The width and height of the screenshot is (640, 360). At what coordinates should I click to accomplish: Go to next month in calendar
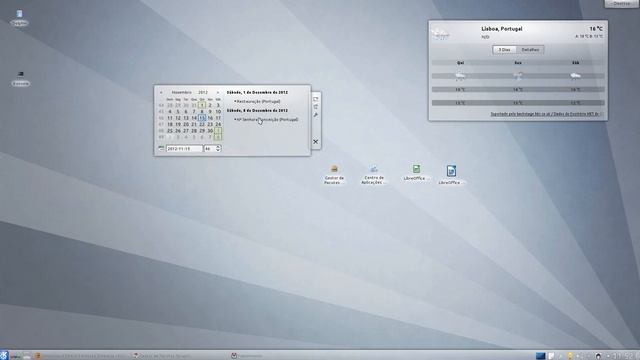(218, 93)
